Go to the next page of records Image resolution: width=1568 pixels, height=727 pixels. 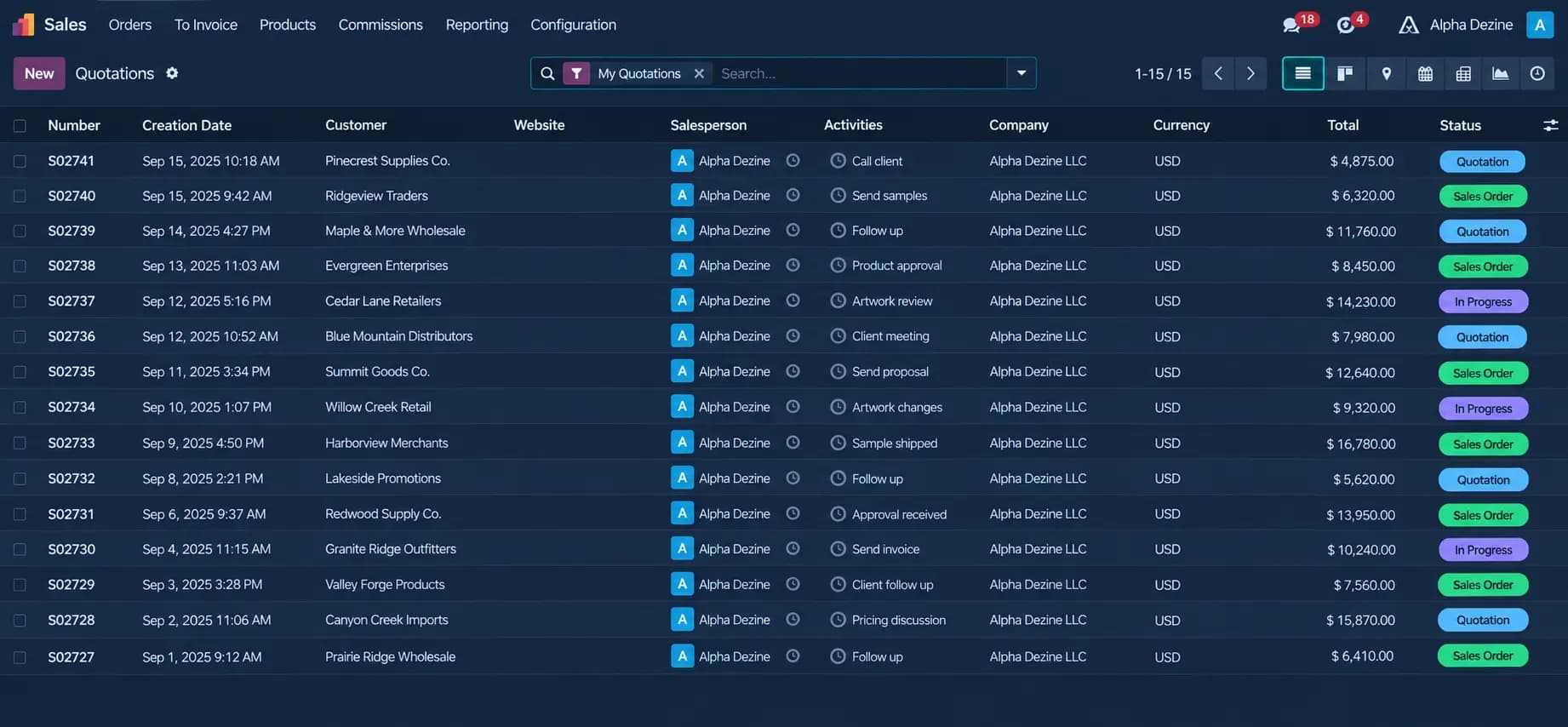pos(1250,73)
